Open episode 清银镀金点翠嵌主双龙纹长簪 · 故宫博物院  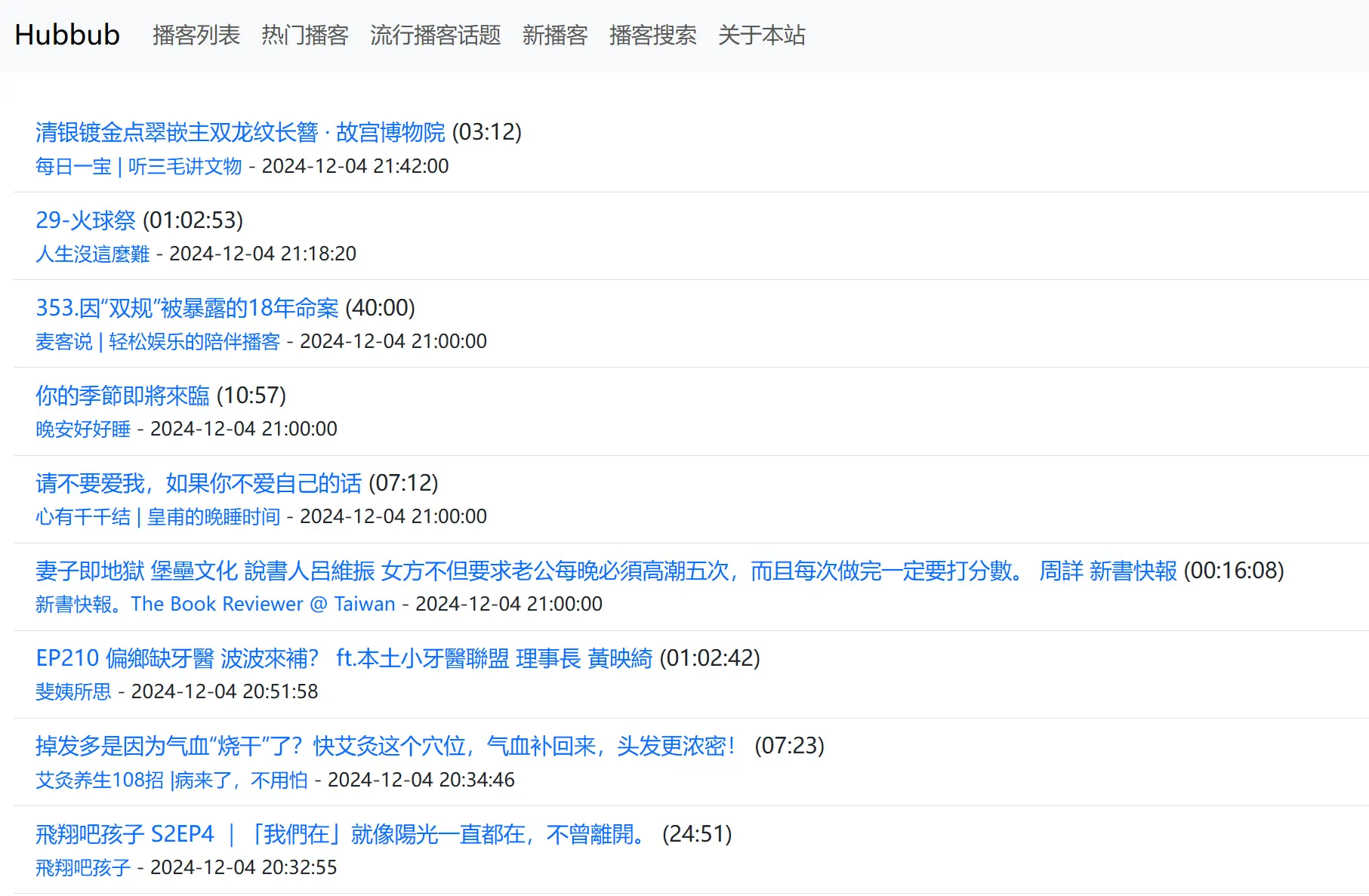point(240,132)
